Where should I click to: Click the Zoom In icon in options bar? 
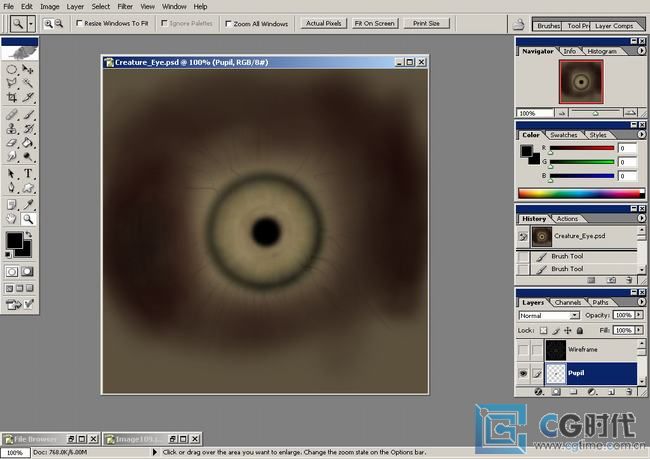(x=49, y=24)
